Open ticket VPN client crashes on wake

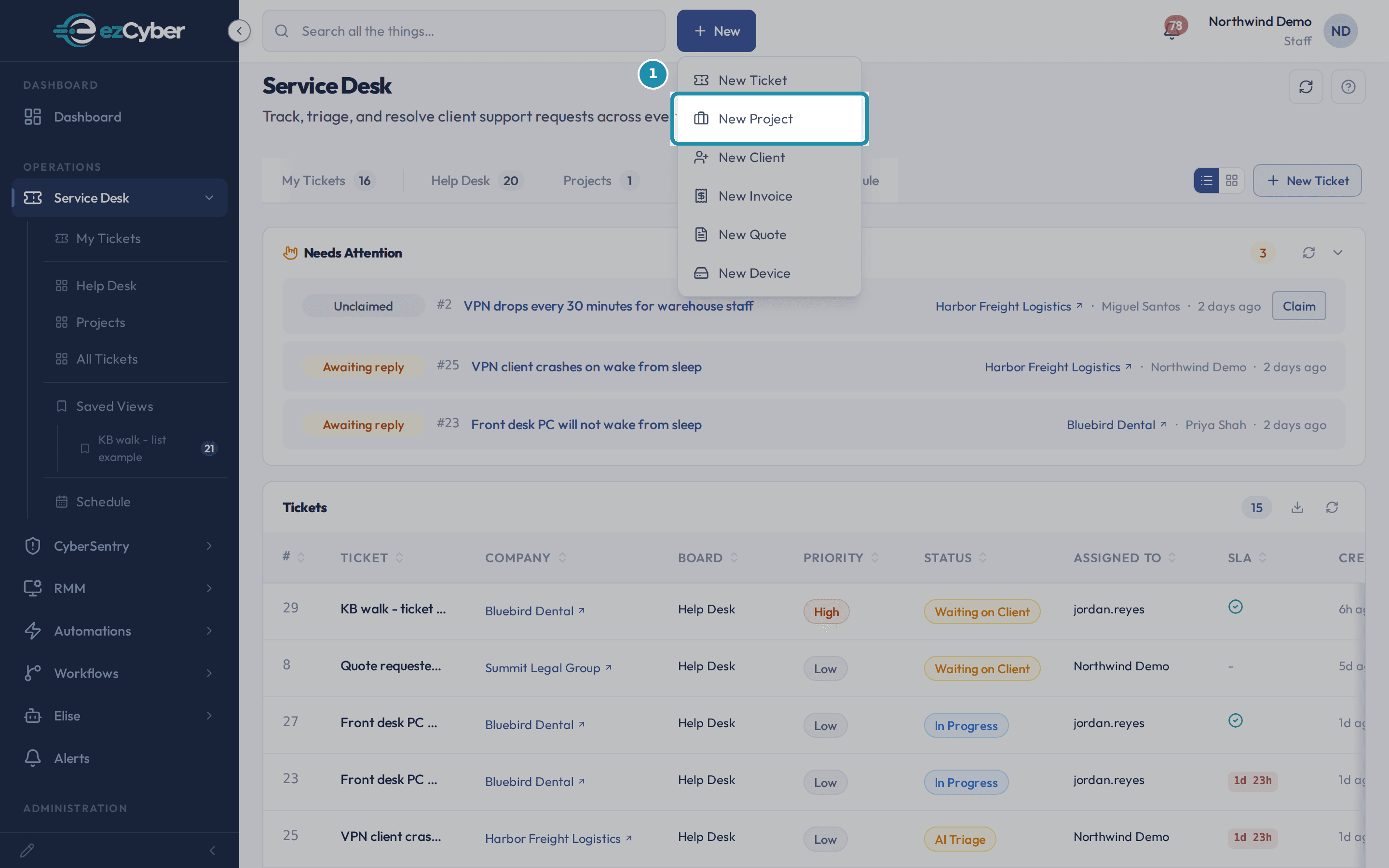click(586, 367)
